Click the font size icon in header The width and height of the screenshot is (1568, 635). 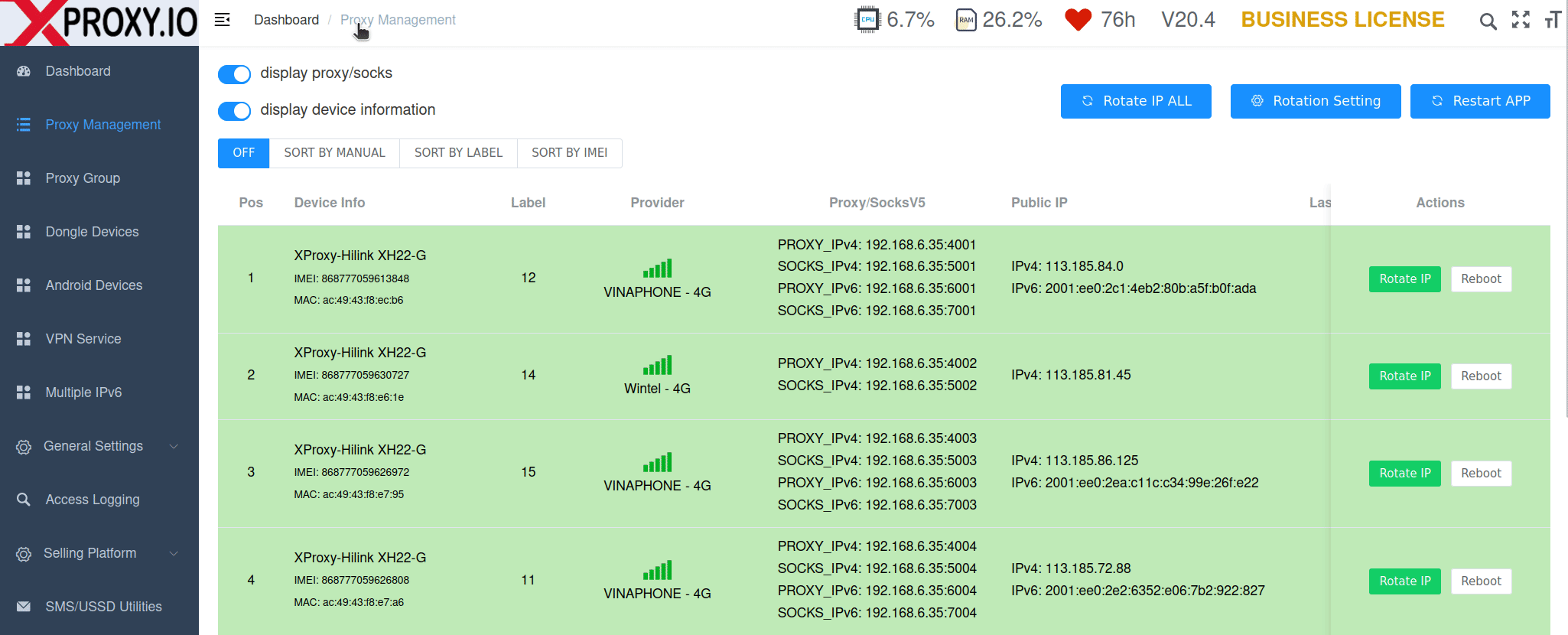pos(1553,20)
